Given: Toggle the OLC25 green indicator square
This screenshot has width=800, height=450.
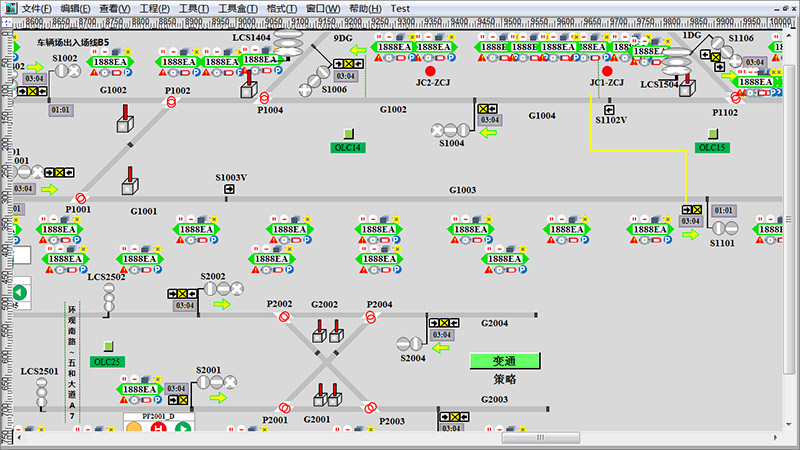Looking at the screenshot, I should [x=108, y=347].
